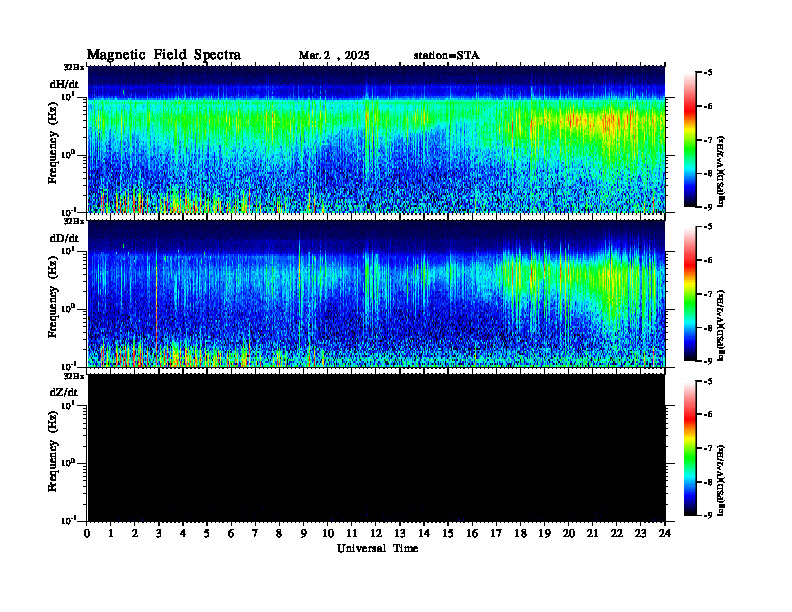
Task: Click the "Magnetic Field Spectra" title
Action: (164, 55)
